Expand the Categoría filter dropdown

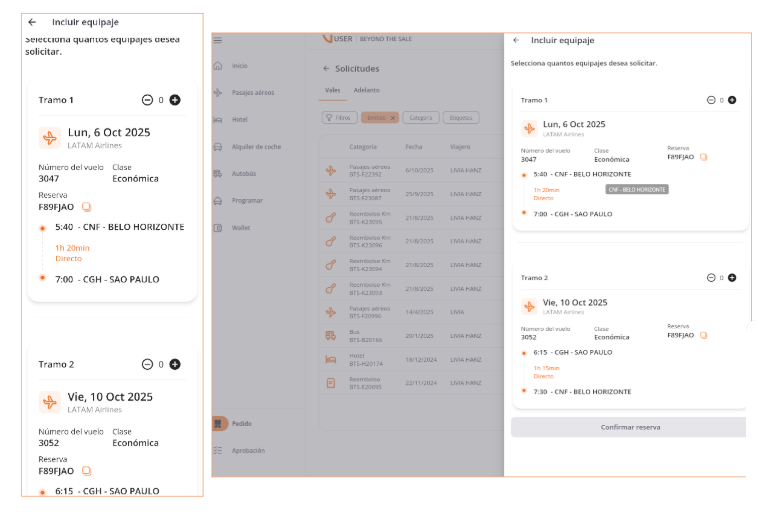421,118
